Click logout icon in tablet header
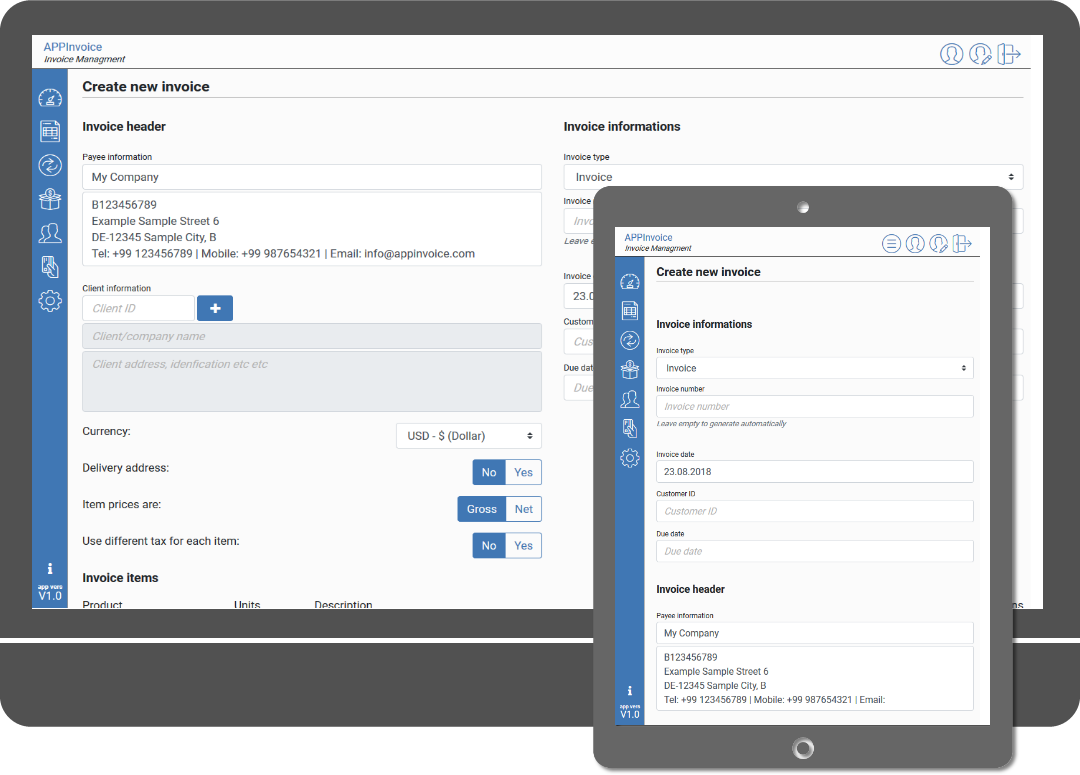 click(962, 243)
